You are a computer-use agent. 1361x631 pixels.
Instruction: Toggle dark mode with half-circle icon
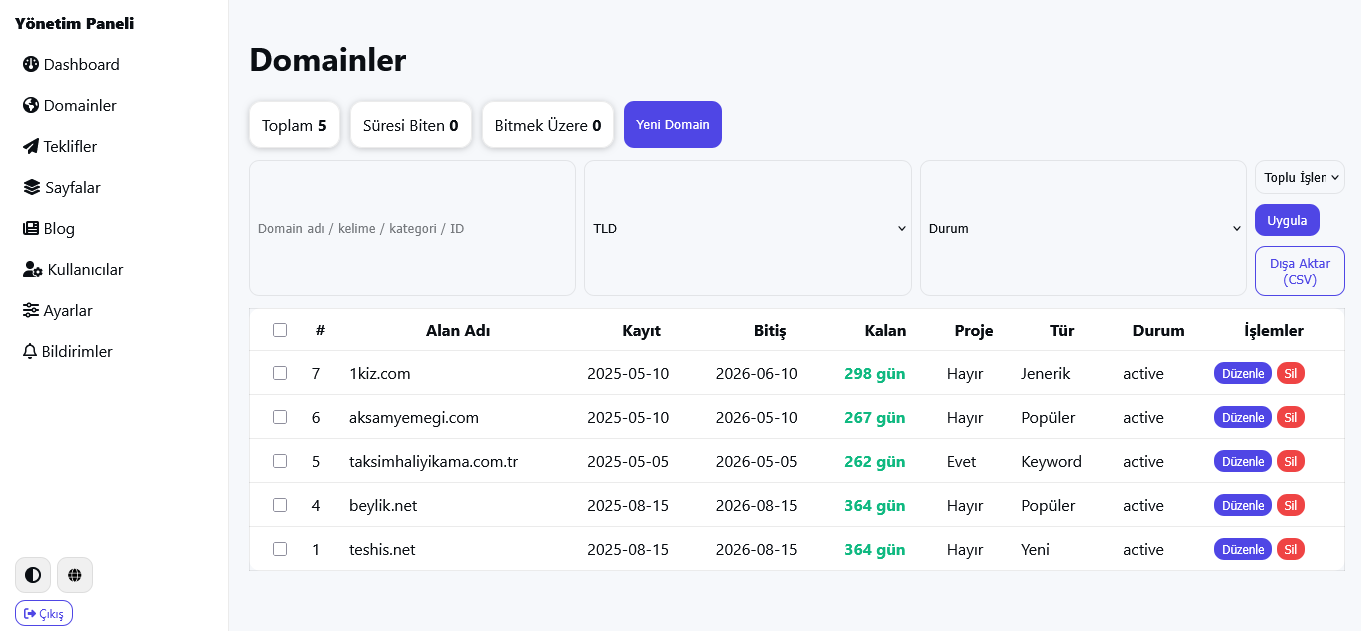click(33, 575)
